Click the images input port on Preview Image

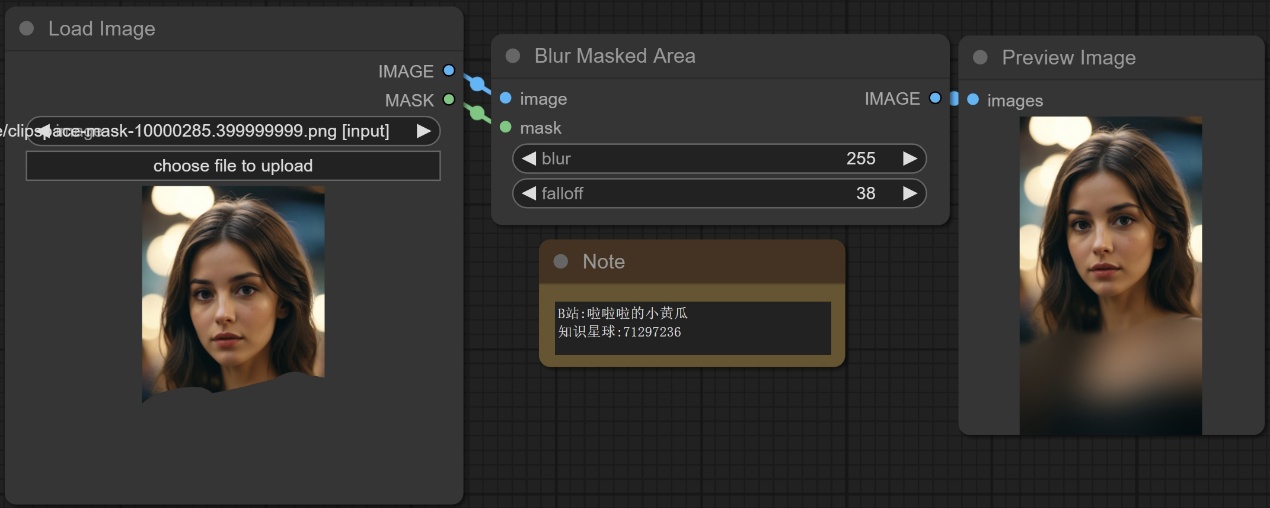tap(973, 100)
